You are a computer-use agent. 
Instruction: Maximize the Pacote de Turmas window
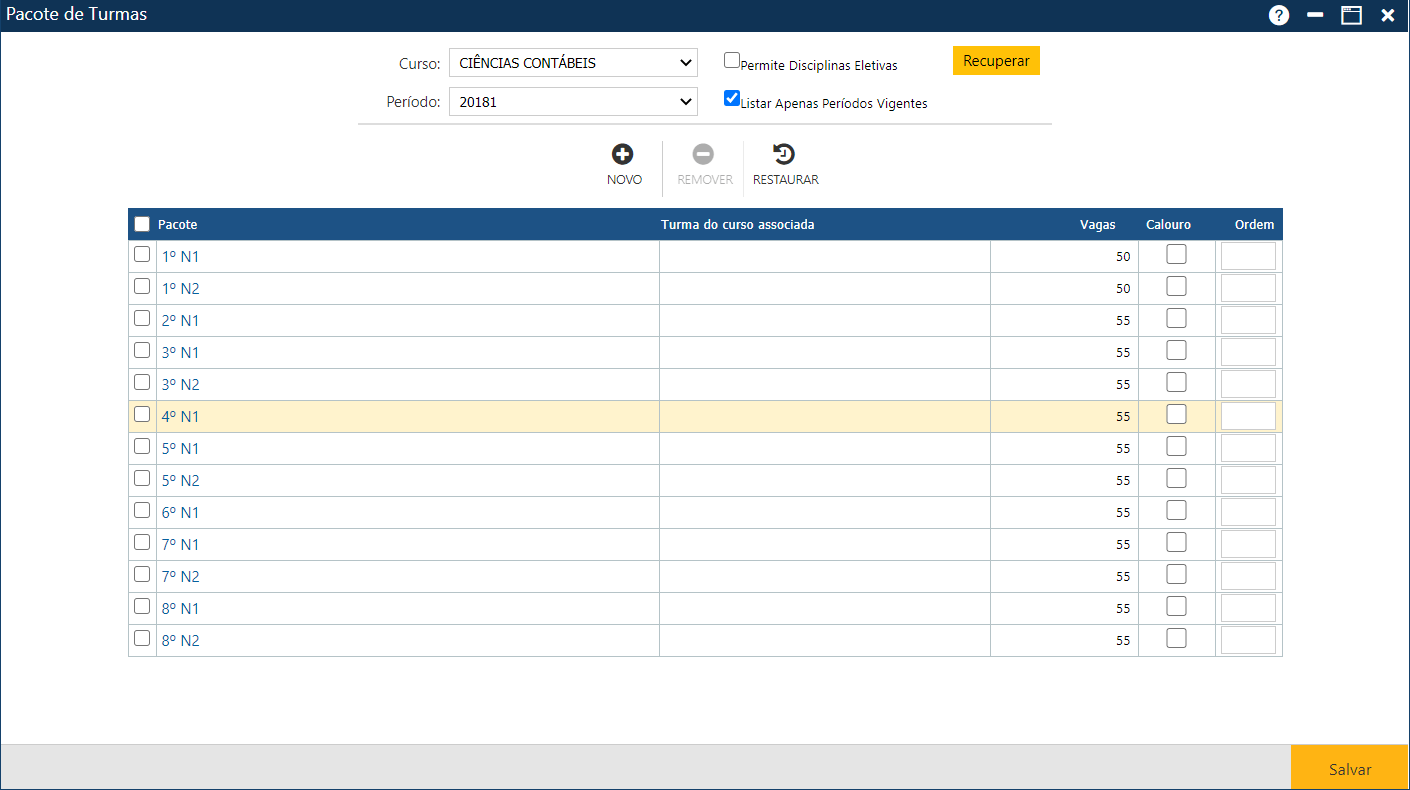pyautogui.click(x=1351, y=15)
